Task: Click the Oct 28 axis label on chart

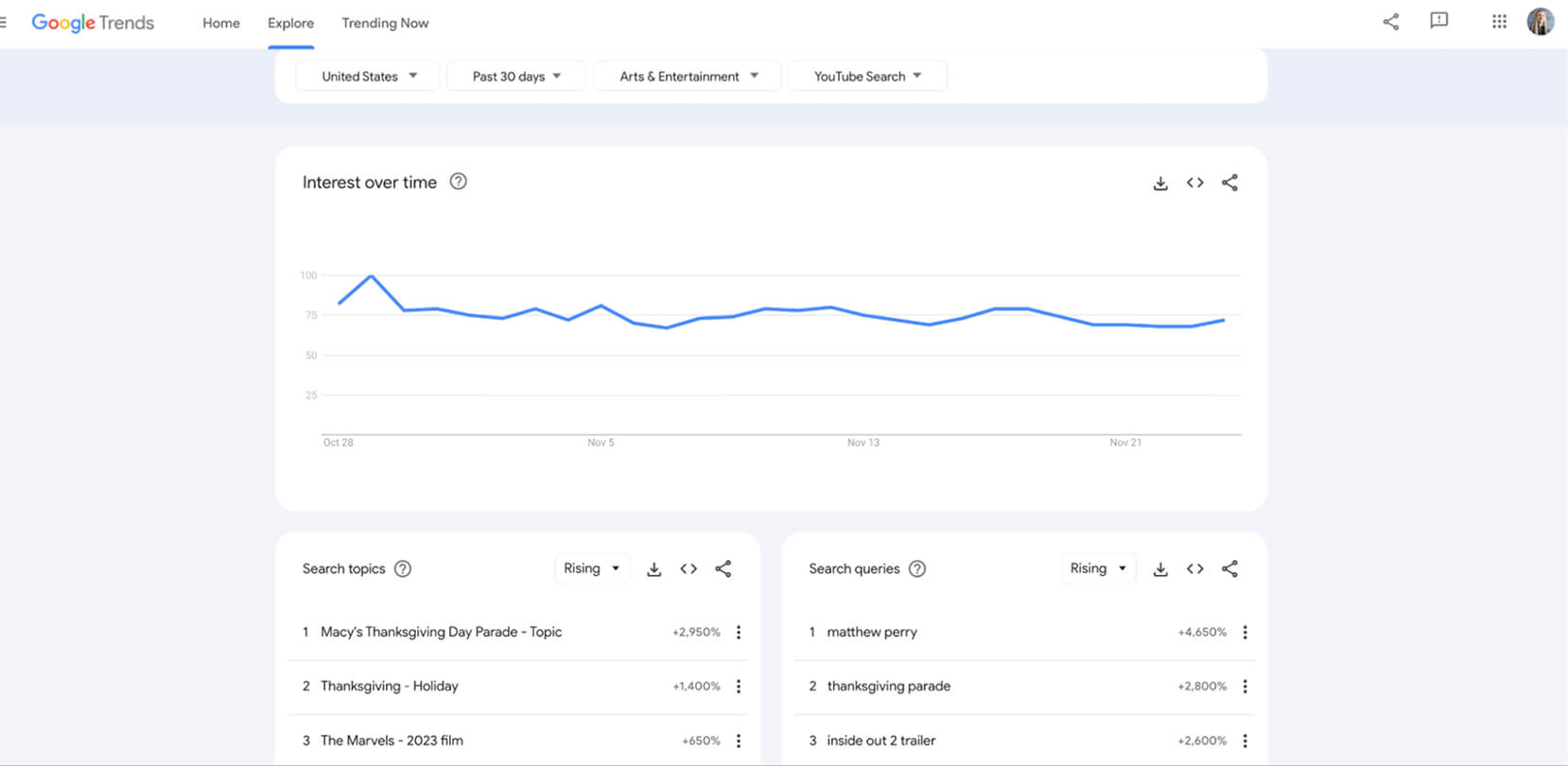Action: [x=338, y=443]
